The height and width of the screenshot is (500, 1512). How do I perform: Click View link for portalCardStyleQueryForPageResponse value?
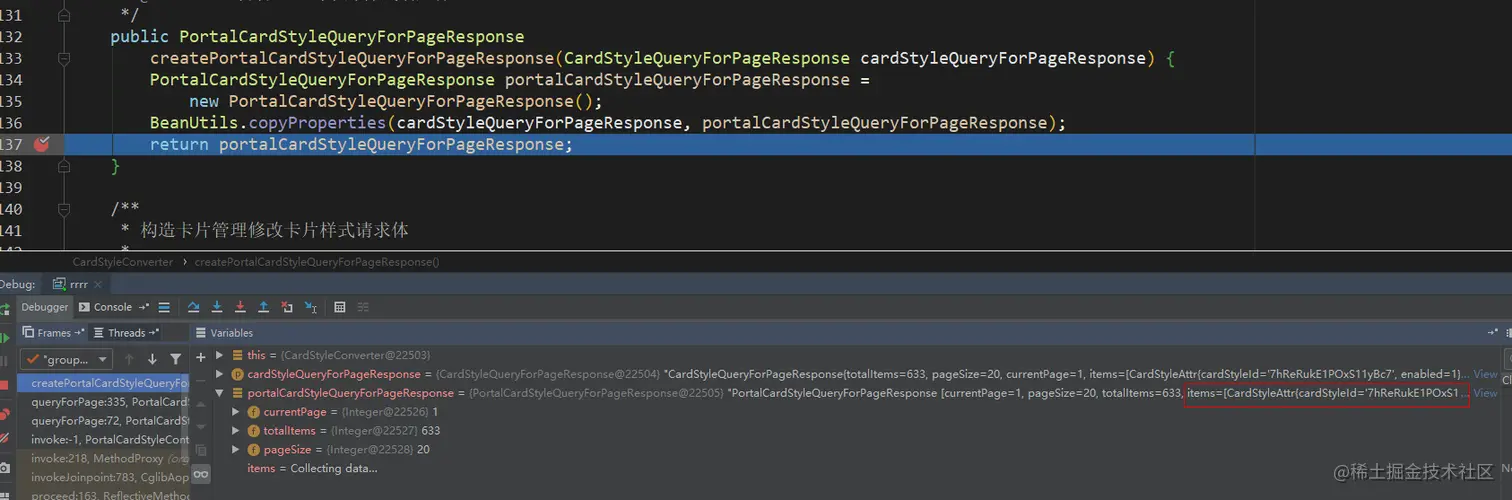point(1485,393)
